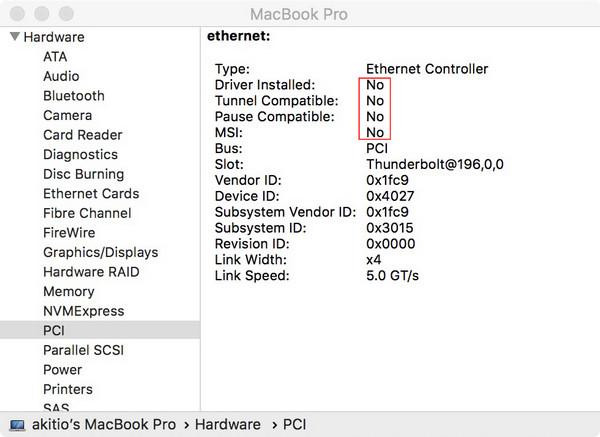The image size is (600, 437).
Task: Open Disc Burning information
Action: (x=83, y=174)
